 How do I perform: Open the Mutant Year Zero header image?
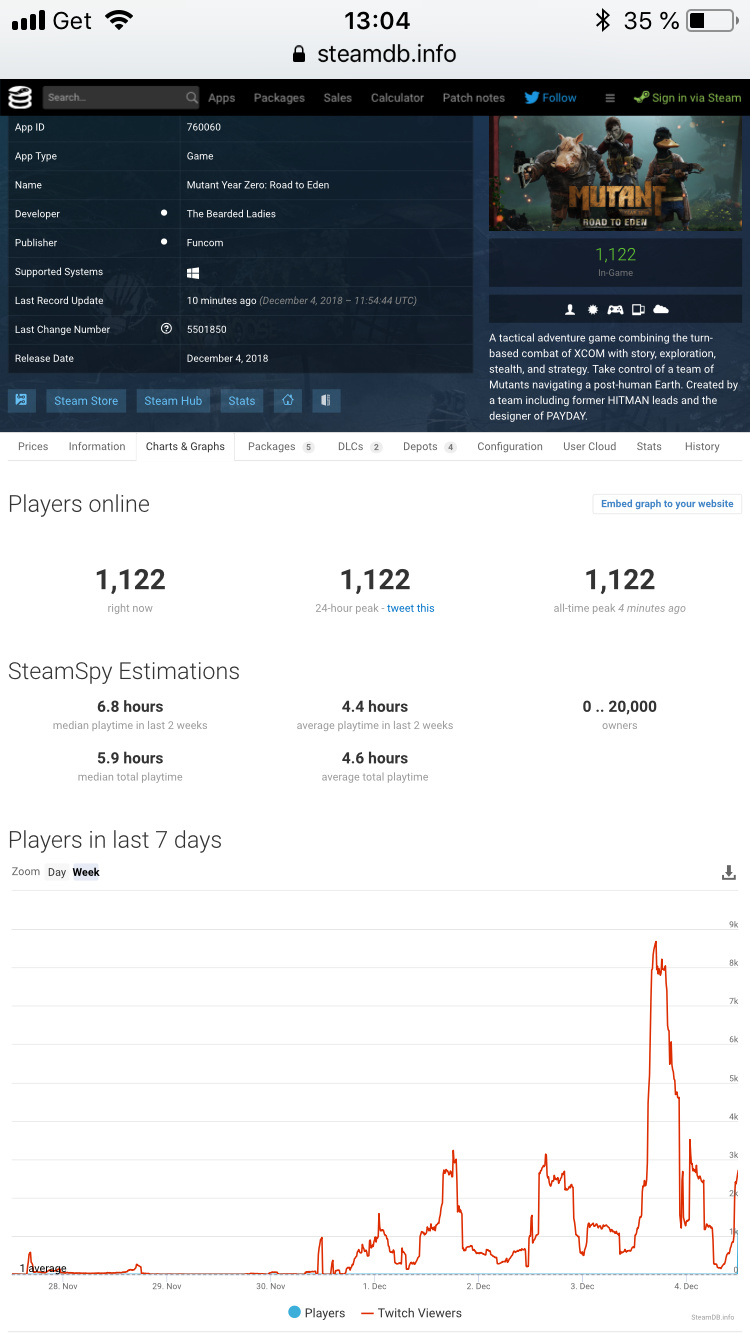pos(615,173)
